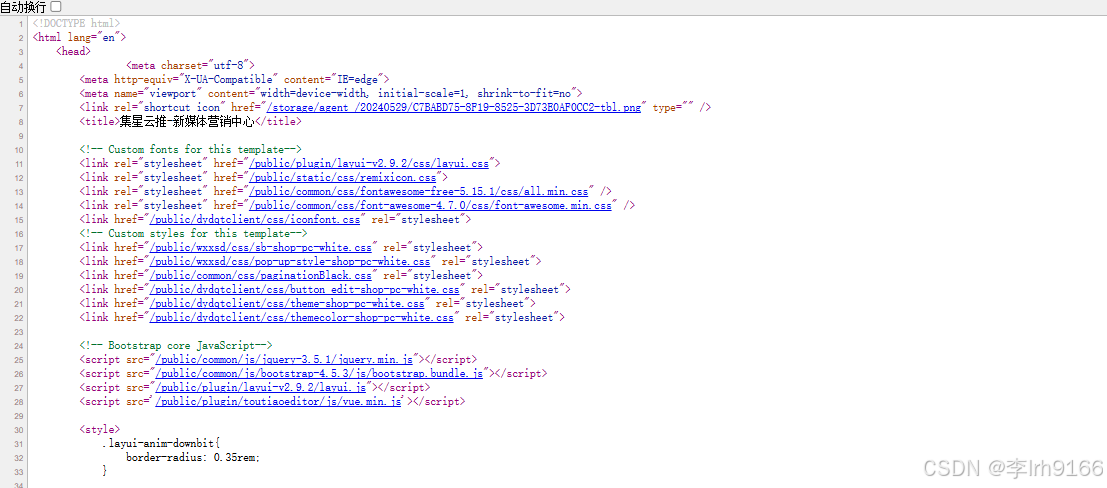
Task: Open bootstrap.bundle.js script link
Action: (x=318, y=374)
